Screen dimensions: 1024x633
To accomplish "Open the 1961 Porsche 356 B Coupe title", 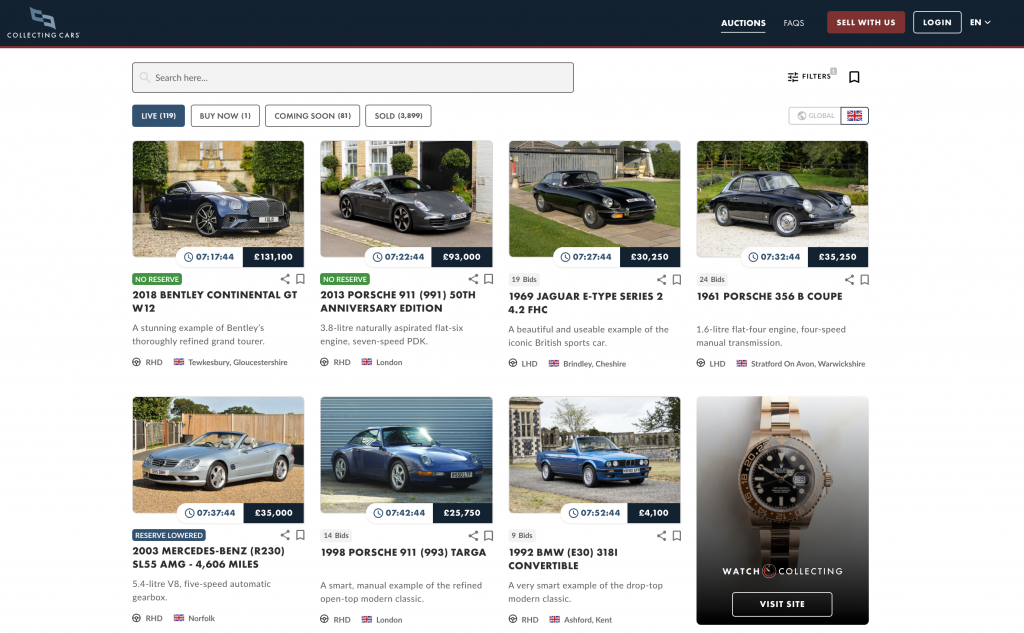I will coord(769,296).
